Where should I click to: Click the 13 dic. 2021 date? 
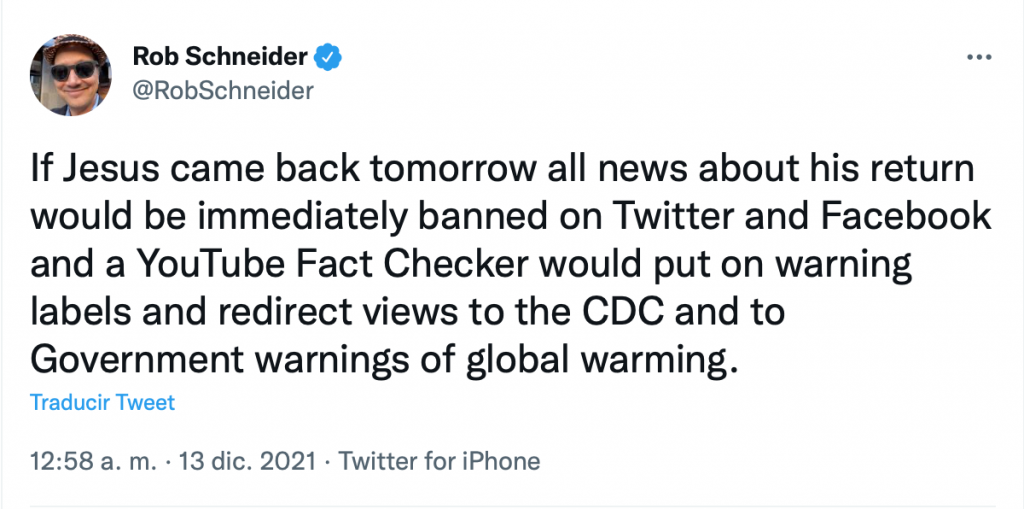[x=245, y=462]
